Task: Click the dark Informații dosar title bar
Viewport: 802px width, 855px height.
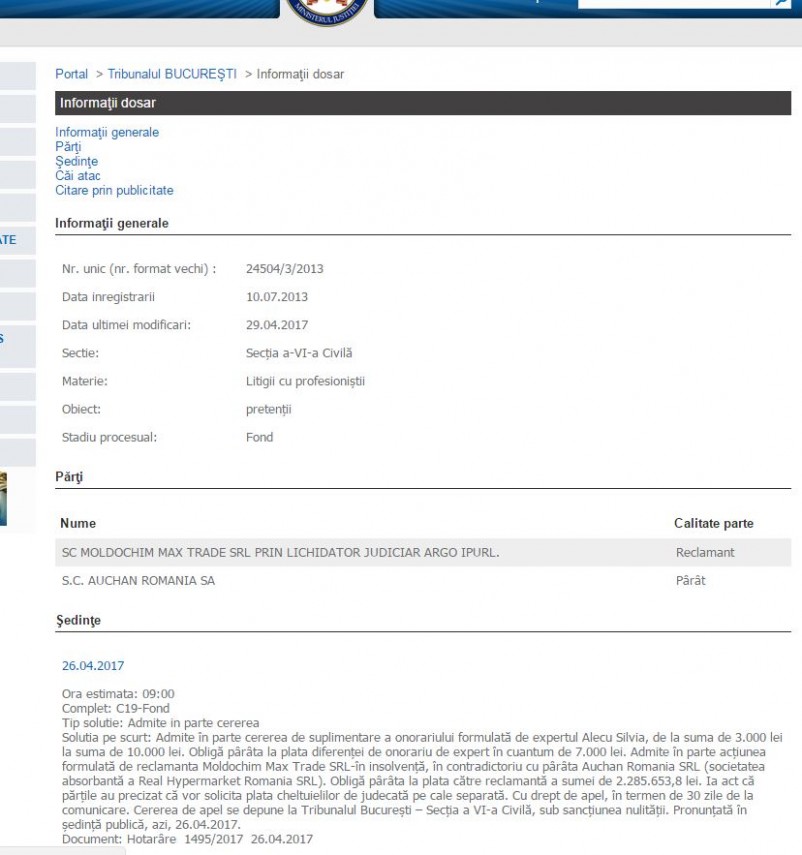Action: [423, 103]
